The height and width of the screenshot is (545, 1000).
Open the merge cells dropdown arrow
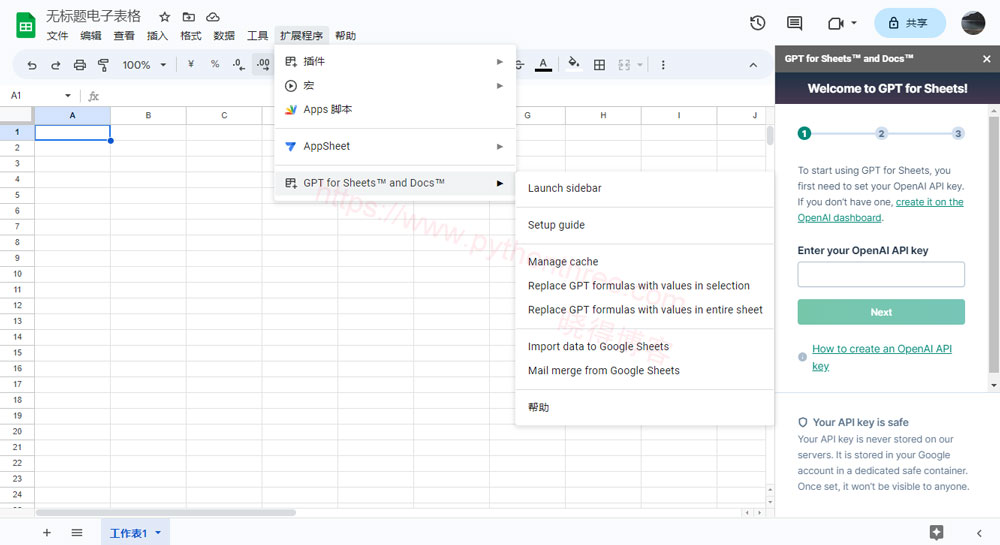tap(640, 65)
